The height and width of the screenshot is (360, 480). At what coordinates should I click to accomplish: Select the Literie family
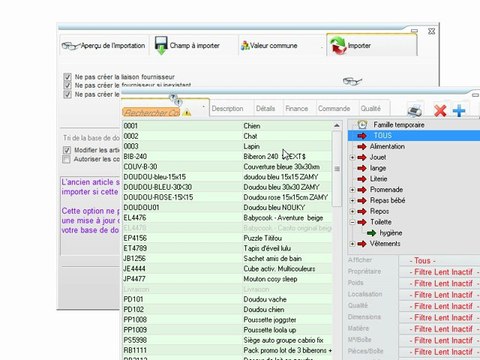tap(379, 179)
